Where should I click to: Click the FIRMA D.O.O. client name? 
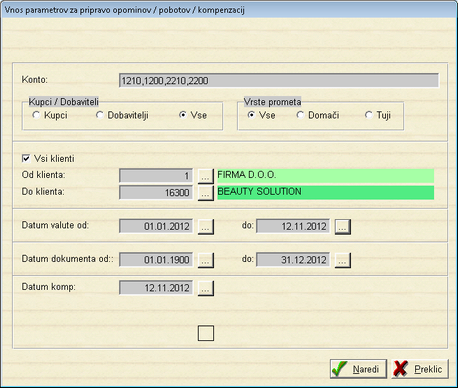(x=326, y=176)
